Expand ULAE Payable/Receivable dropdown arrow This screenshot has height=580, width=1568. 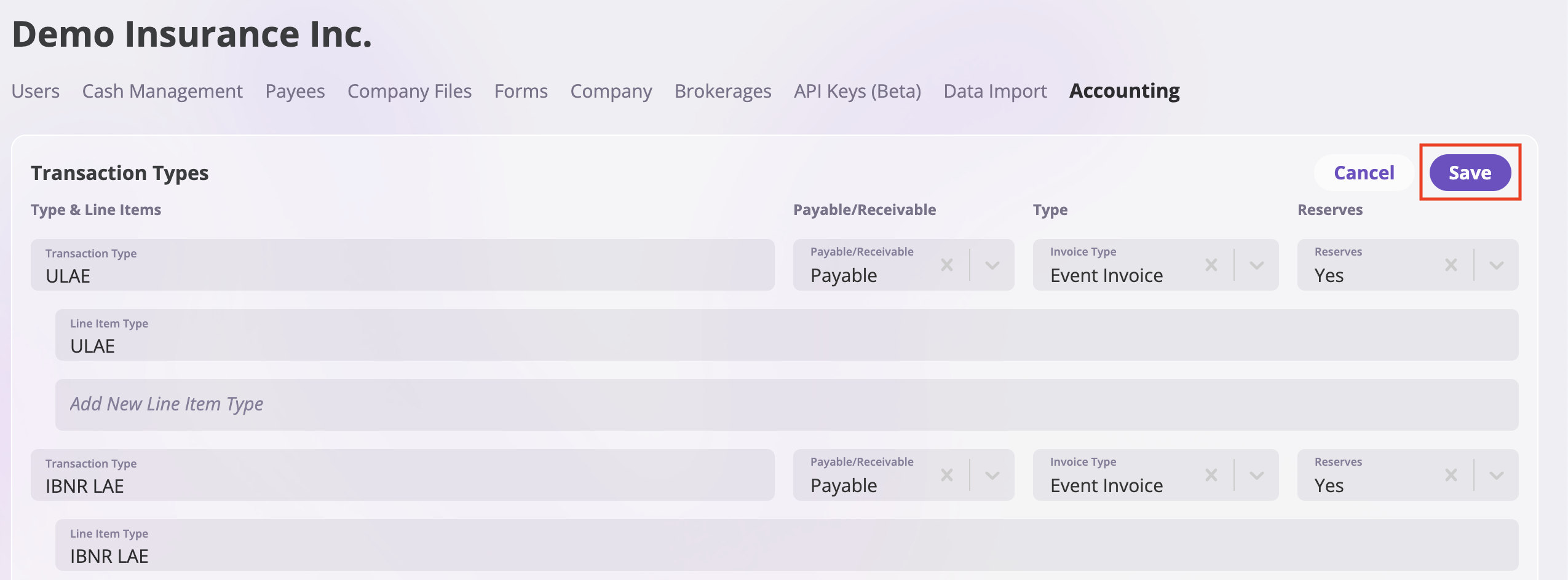click(992, 265)
